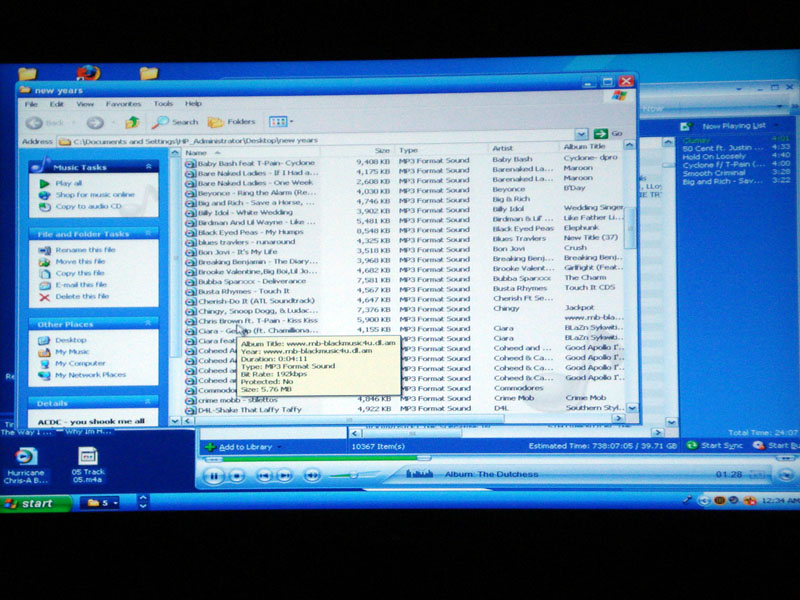The image size is (800, 600).
Task: Collapse the Music Tasks panel
Action: point(148,167)
